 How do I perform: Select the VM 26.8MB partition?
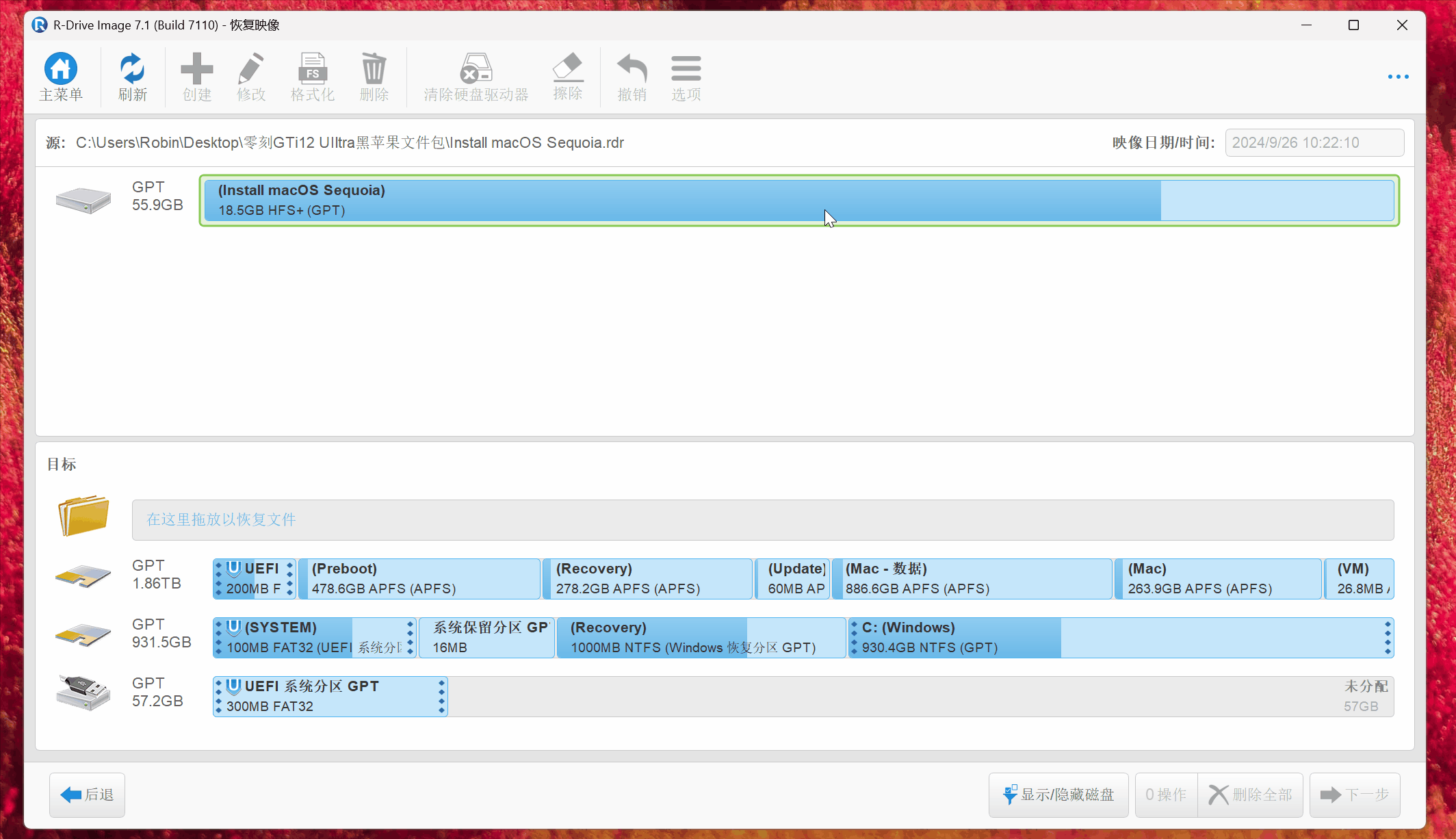tap(1359, 579)
